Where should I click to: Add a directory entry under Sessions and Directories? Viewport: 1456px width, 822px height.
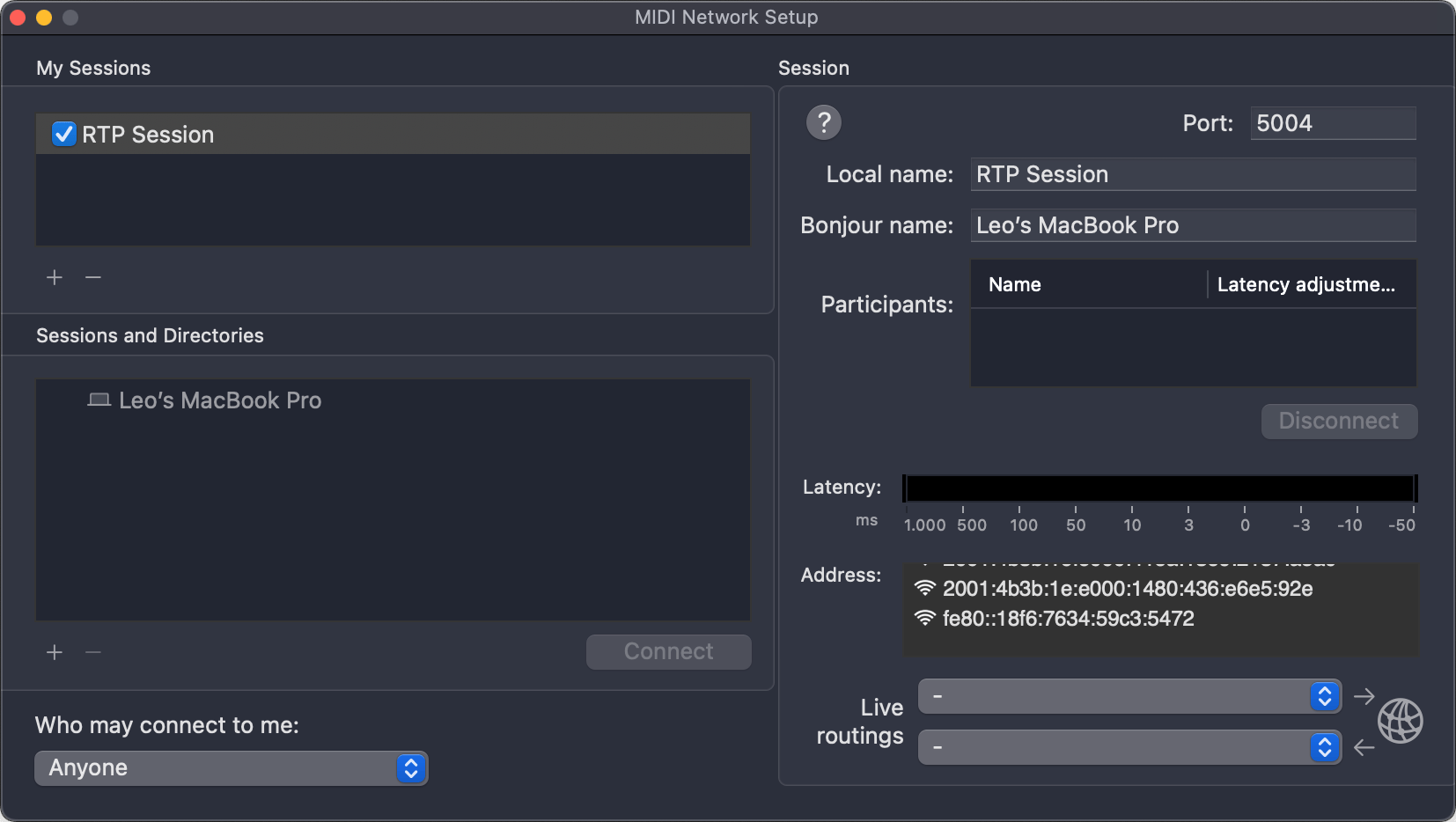[55, 652]
